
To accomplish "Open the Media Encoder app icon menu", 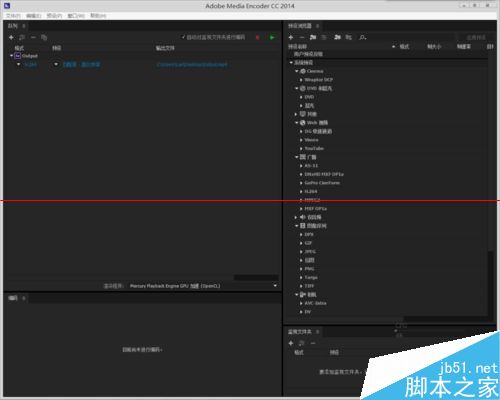I will 7,5.
